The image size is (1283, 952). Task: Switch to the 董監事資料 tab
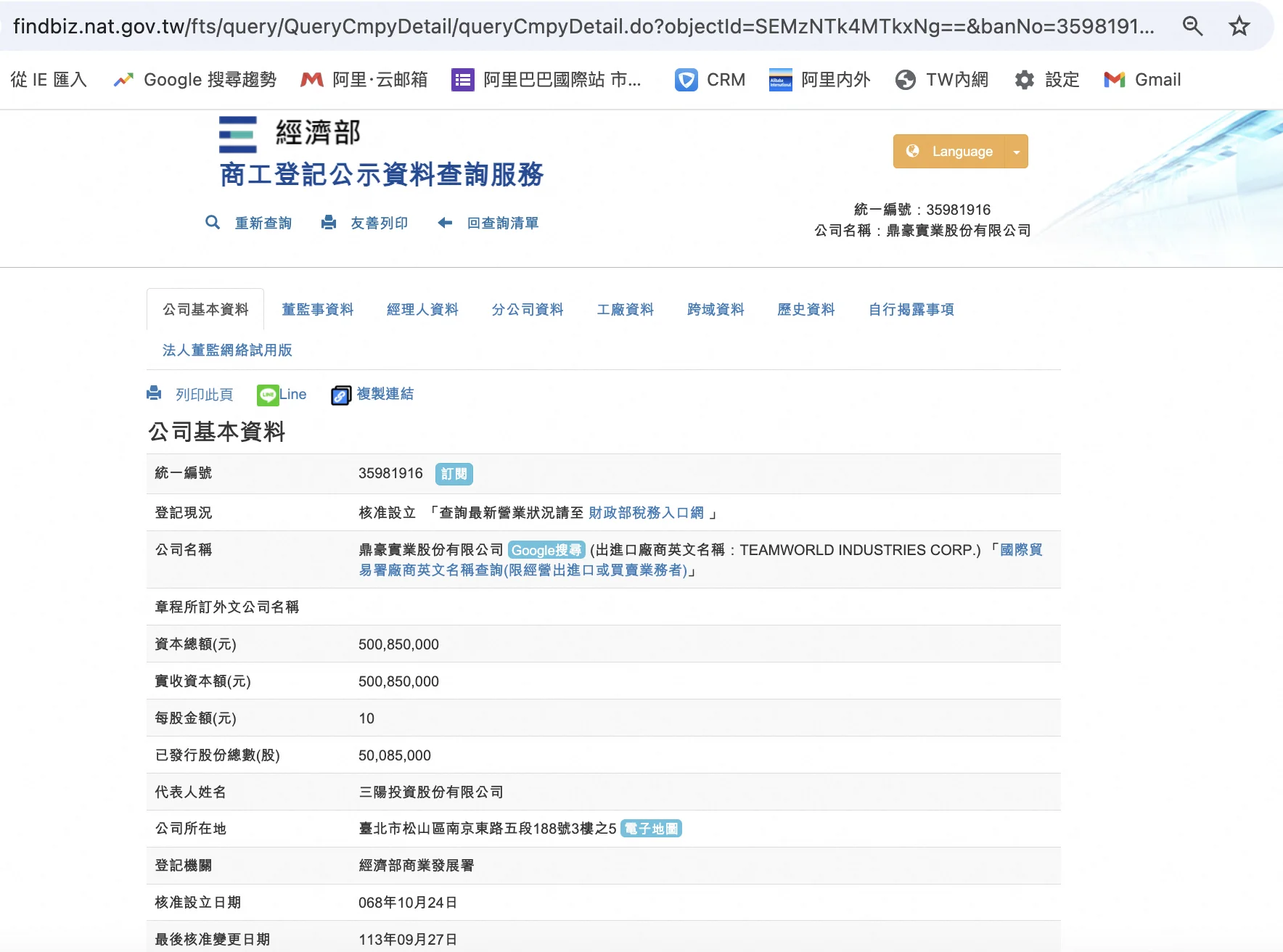click(318, 310)
